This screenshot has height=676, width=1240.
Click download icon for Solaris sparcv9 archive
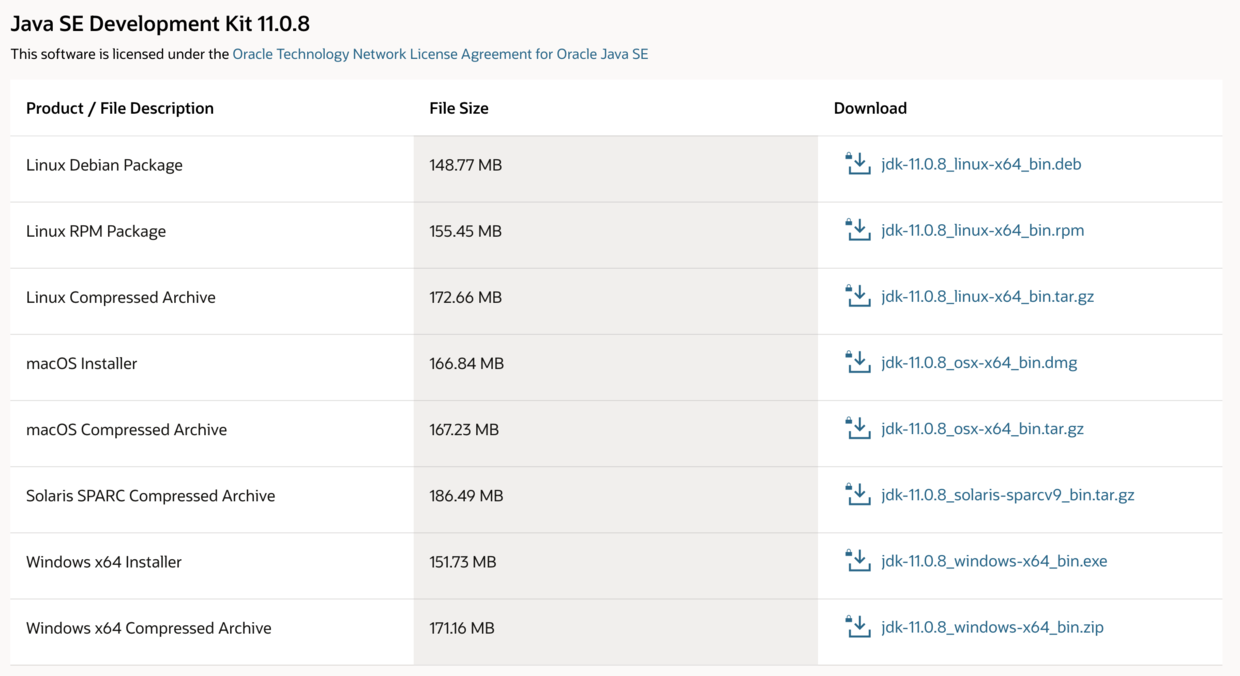tap(858, 494)
